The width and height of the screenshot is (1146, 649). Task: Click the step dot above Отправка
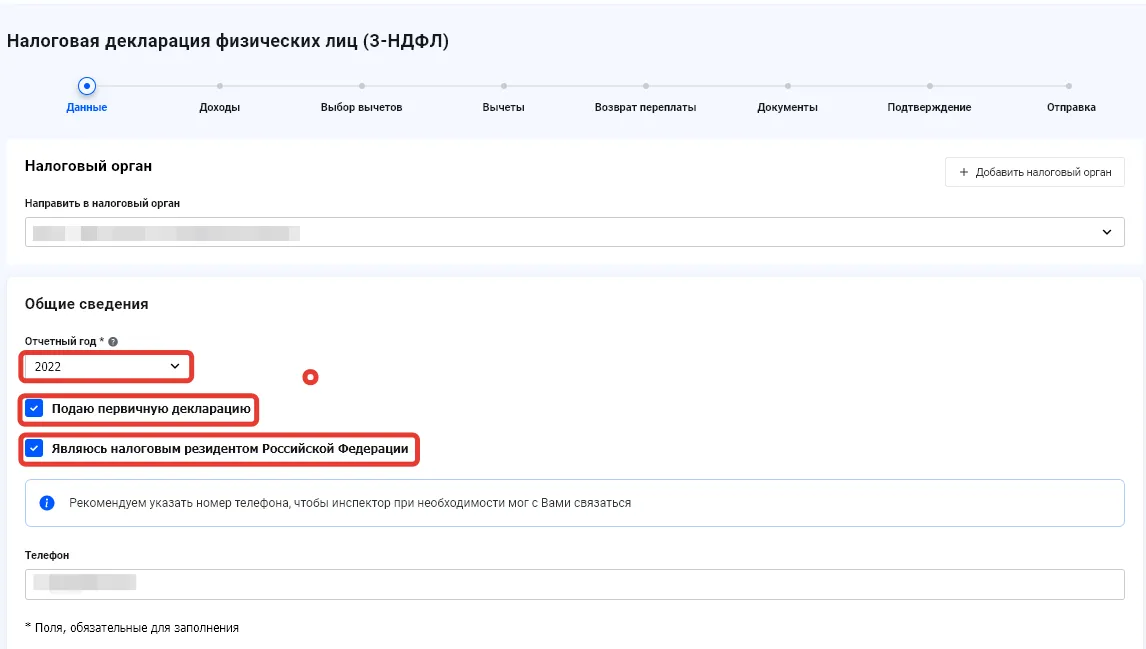click(1069, 86)
